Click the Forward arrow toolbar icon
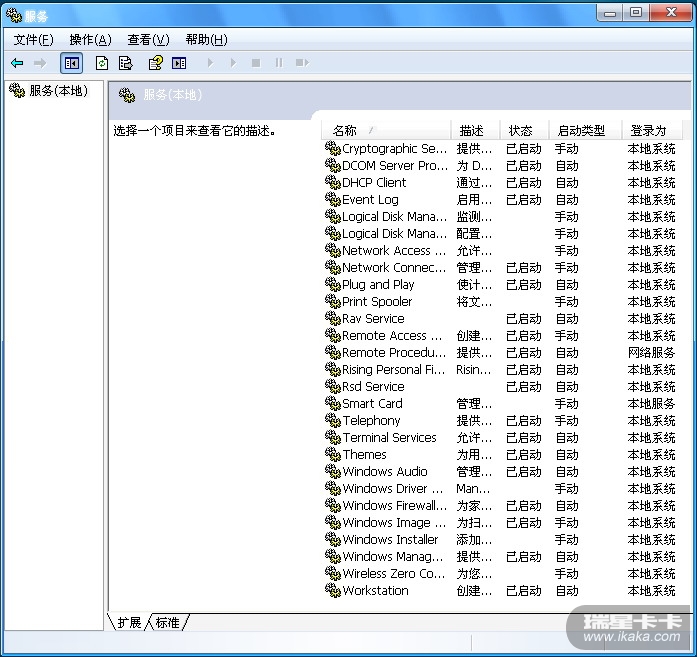The width and height of the screenshot is (697, 657). [40, 63]
